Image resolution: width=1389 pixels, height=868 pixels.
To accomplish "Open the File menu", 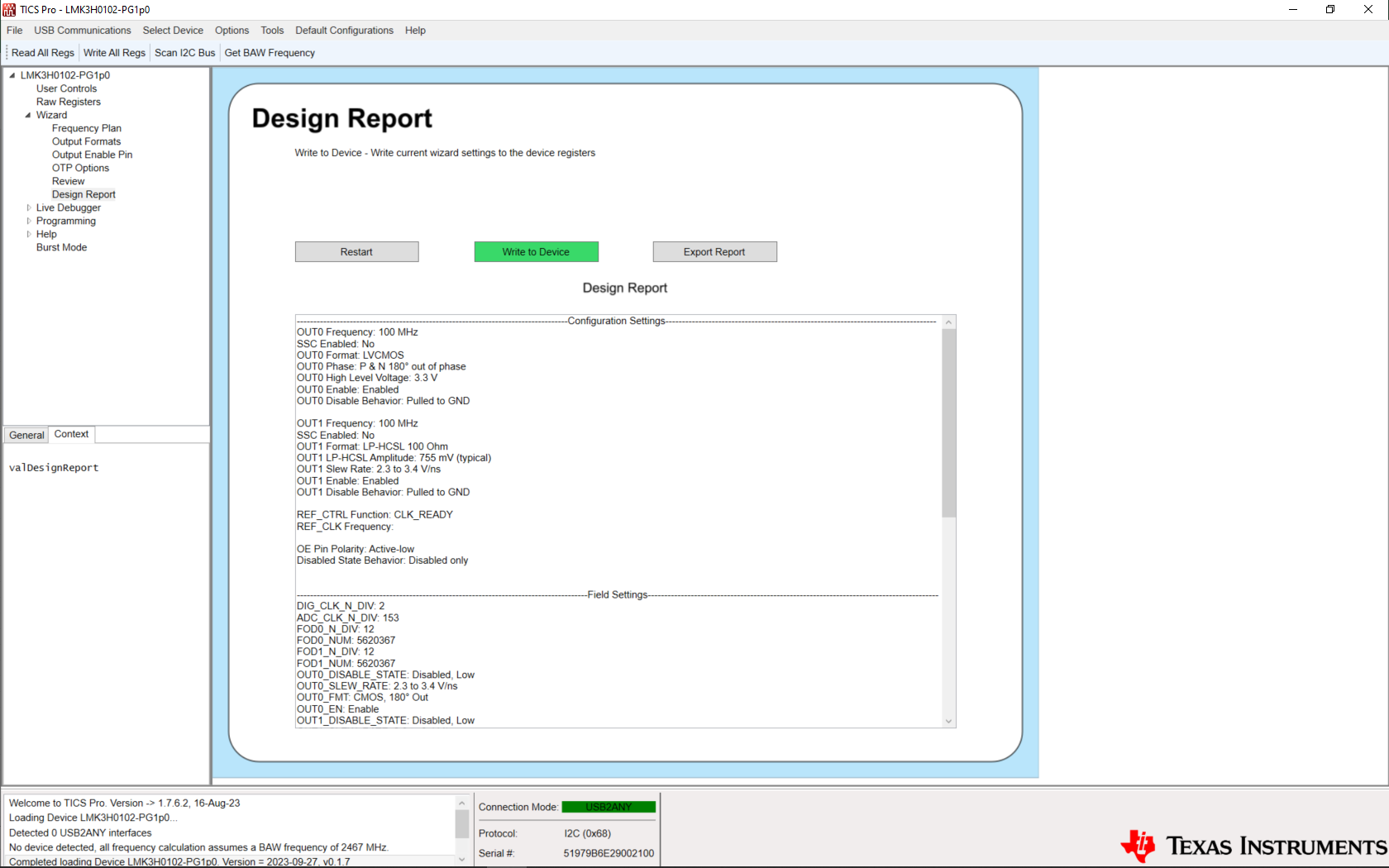I will pyautogui.click(x=15, y=31).
